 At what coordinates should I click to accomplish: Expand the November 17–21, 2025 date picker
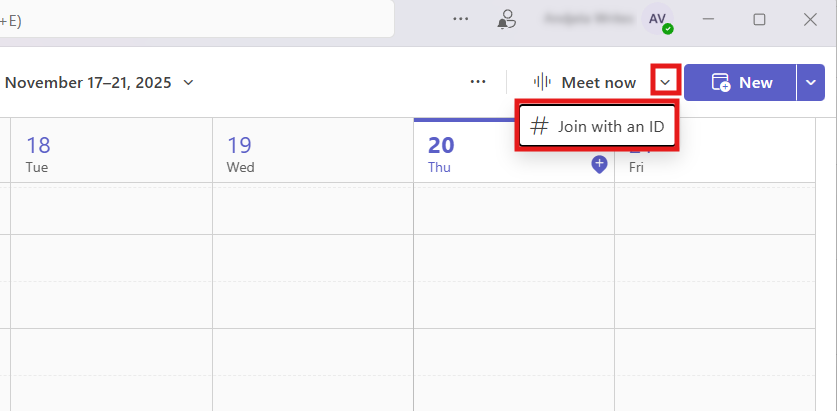188,82
